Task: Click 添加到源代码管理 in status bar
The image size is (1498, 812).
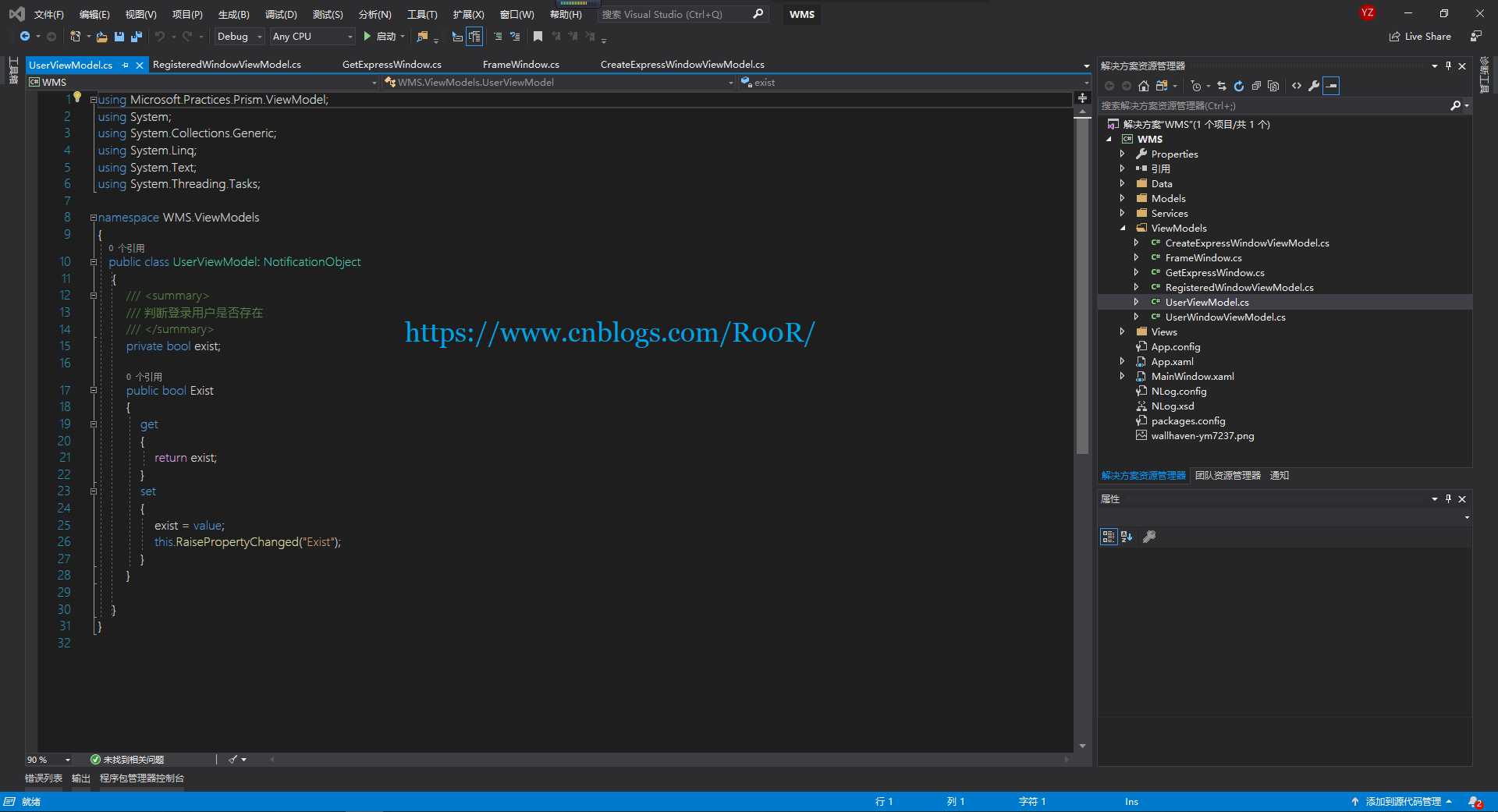Action: coord(1403,802)
